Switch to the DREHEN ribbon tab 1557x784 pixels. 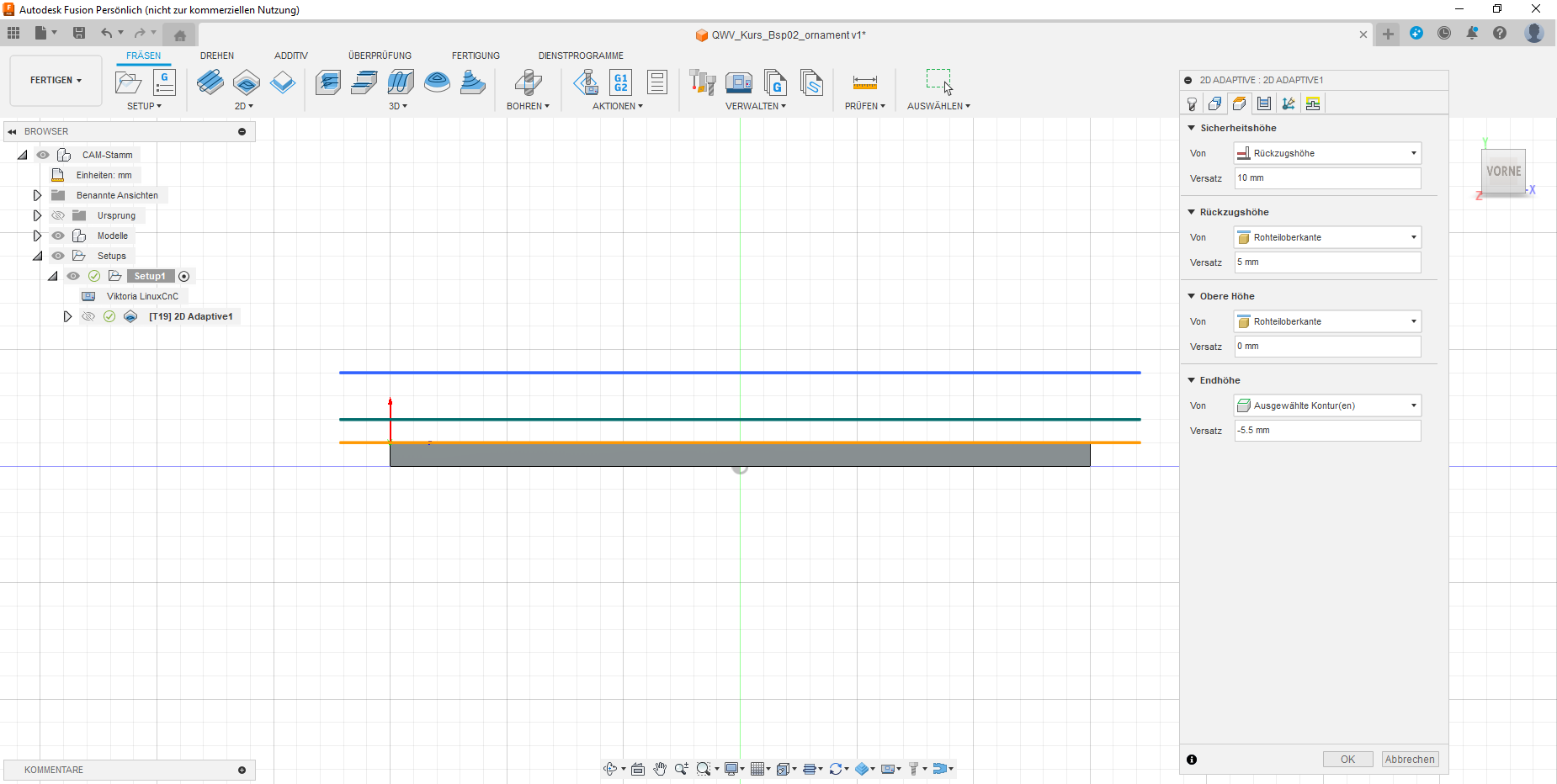point(217,56)
